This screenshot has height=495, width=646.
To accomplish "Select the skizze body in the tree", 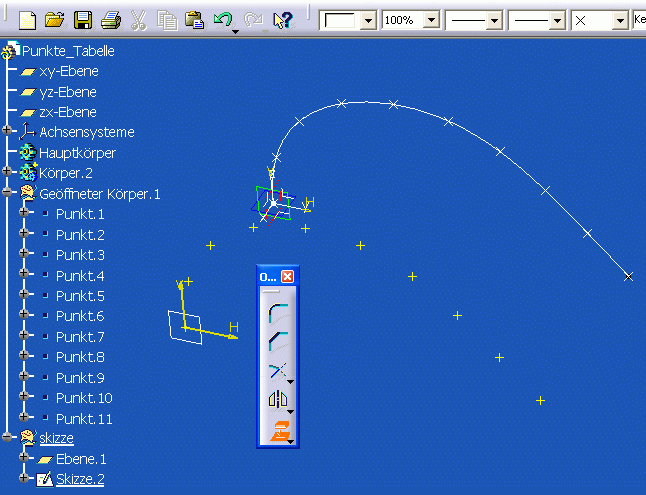I will (x=56, y=438).
